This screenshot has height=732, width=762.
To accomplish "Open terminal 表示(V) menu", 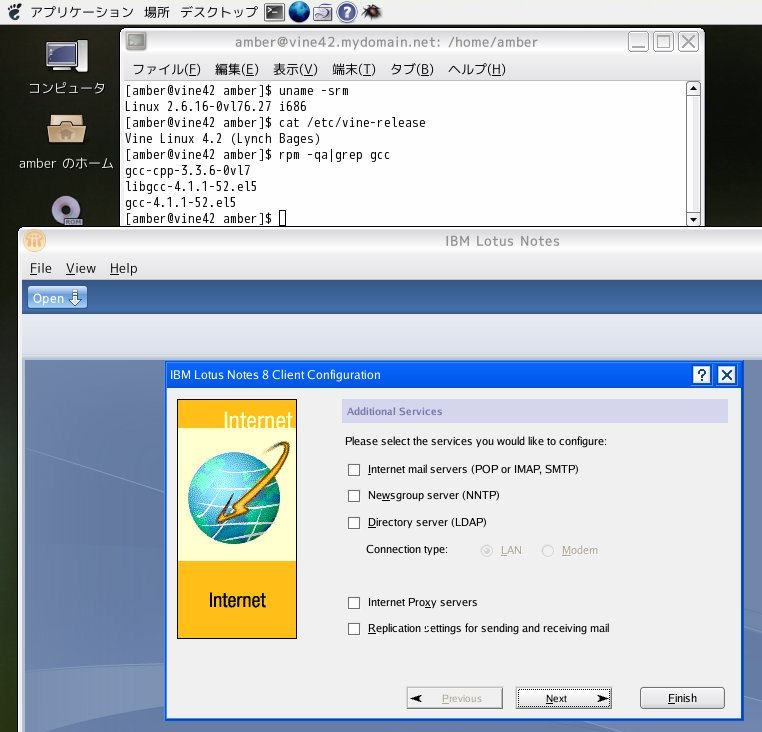I will 295,70.
